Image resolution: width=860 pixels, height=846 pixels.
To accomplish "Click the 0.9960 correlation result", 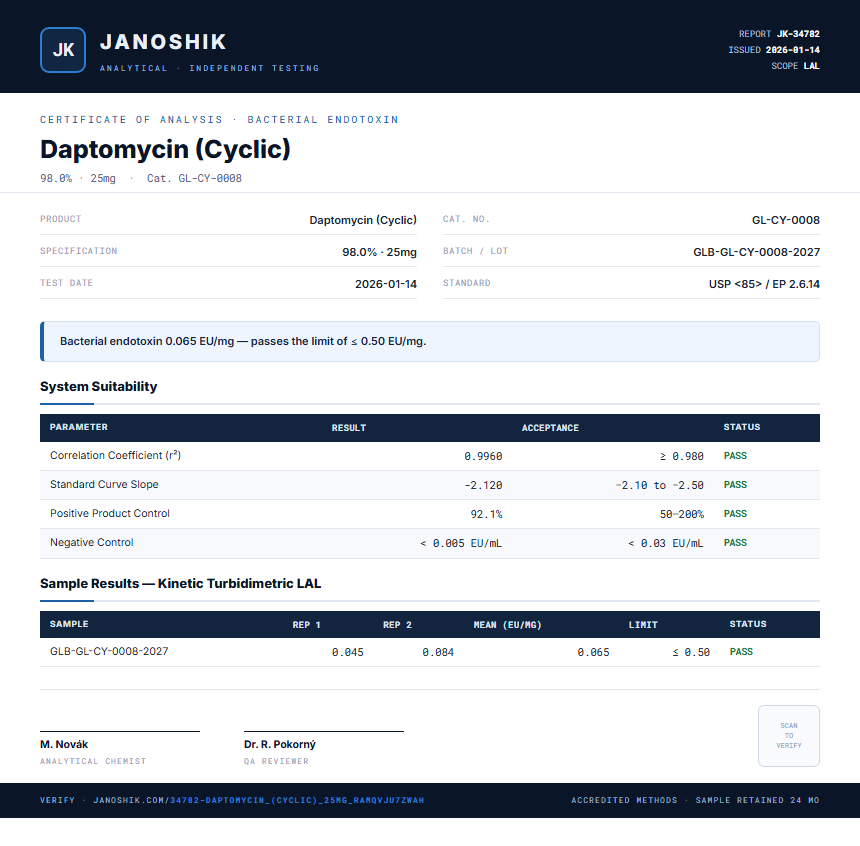I will pos(483,456).
